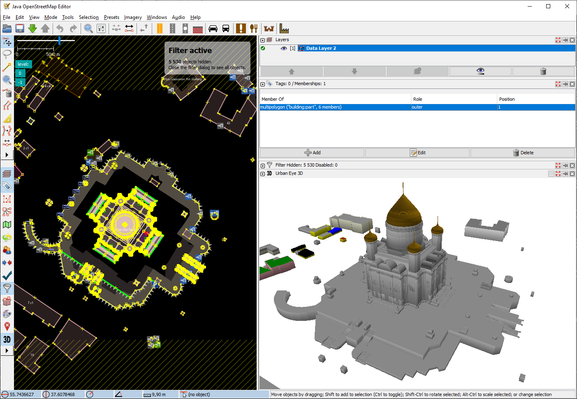Select the Draw nodes tool
This screenshot has height=399, width=577.
pyautogui.click(x=7, y=67)
